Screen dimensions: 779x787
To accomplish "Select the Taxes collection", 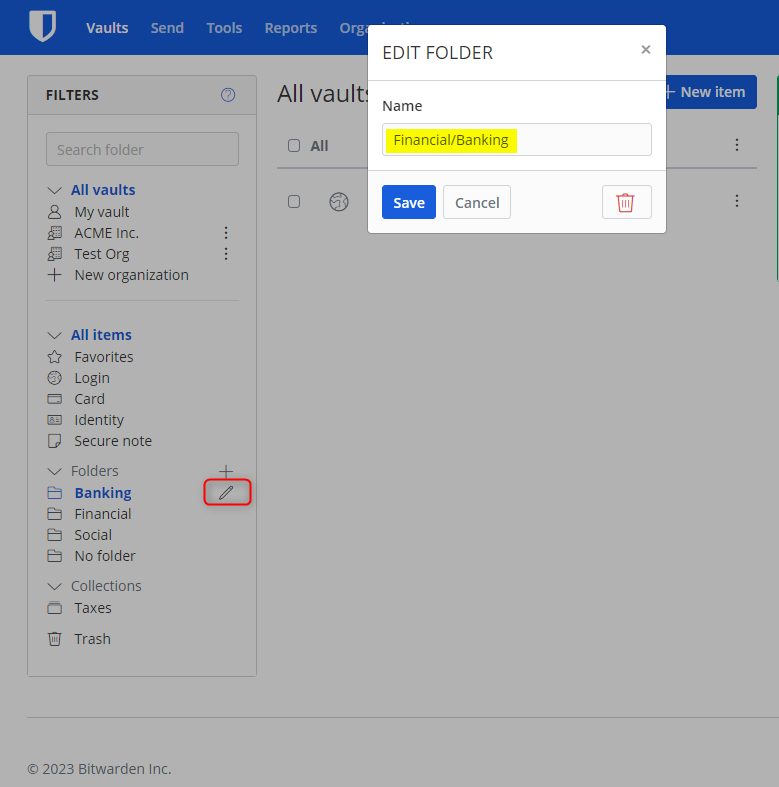I will (93, 608).
